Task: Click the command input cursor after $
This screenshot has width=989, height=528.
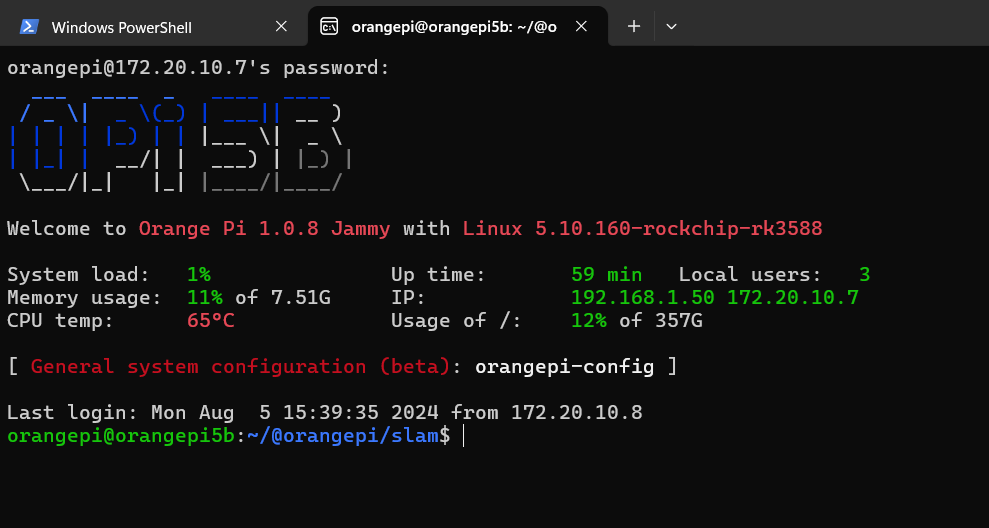Action: [x=463, y=435]
